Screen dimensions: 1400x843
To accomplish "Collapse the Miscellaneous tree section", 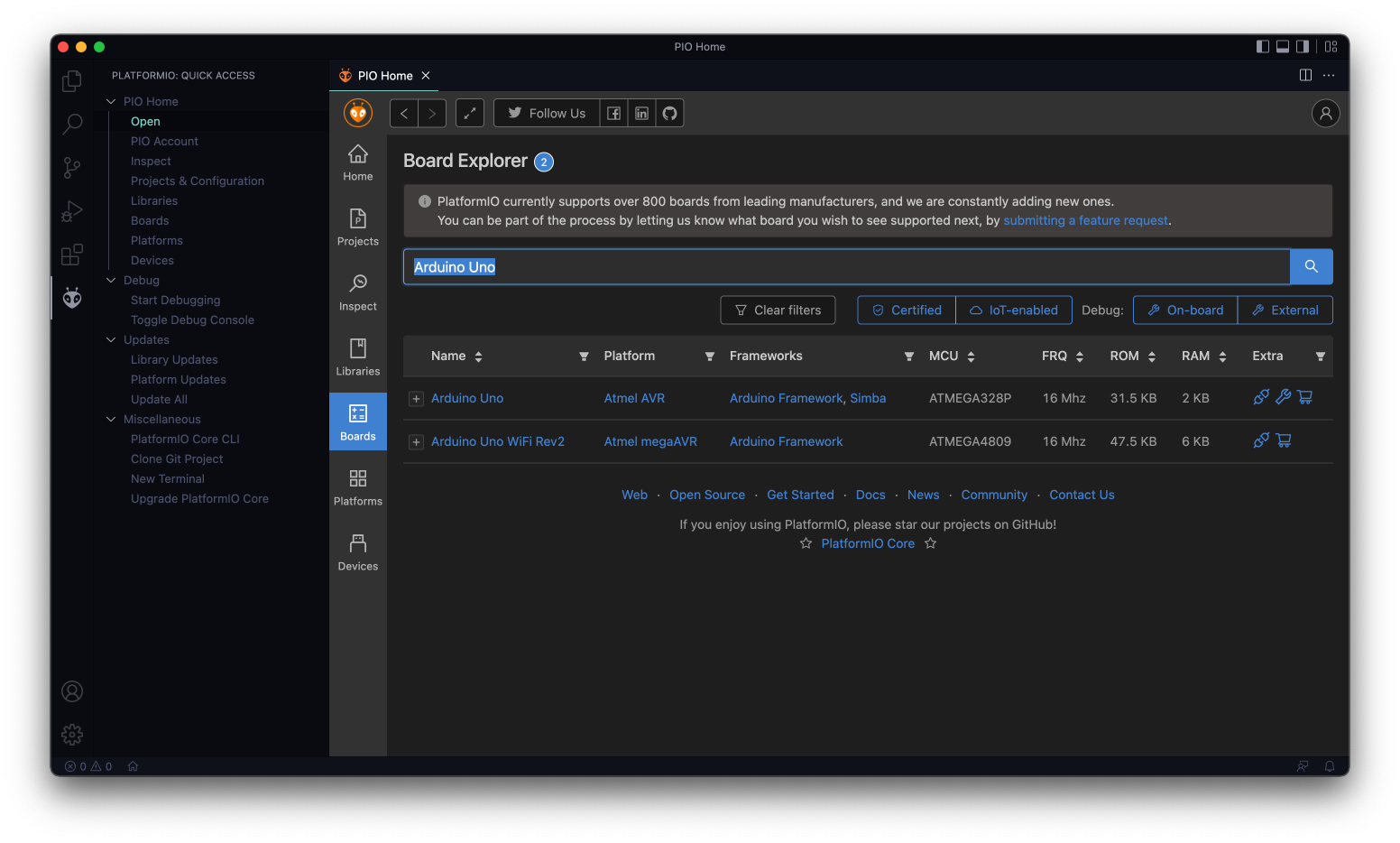I will click(x=111, y=420).
